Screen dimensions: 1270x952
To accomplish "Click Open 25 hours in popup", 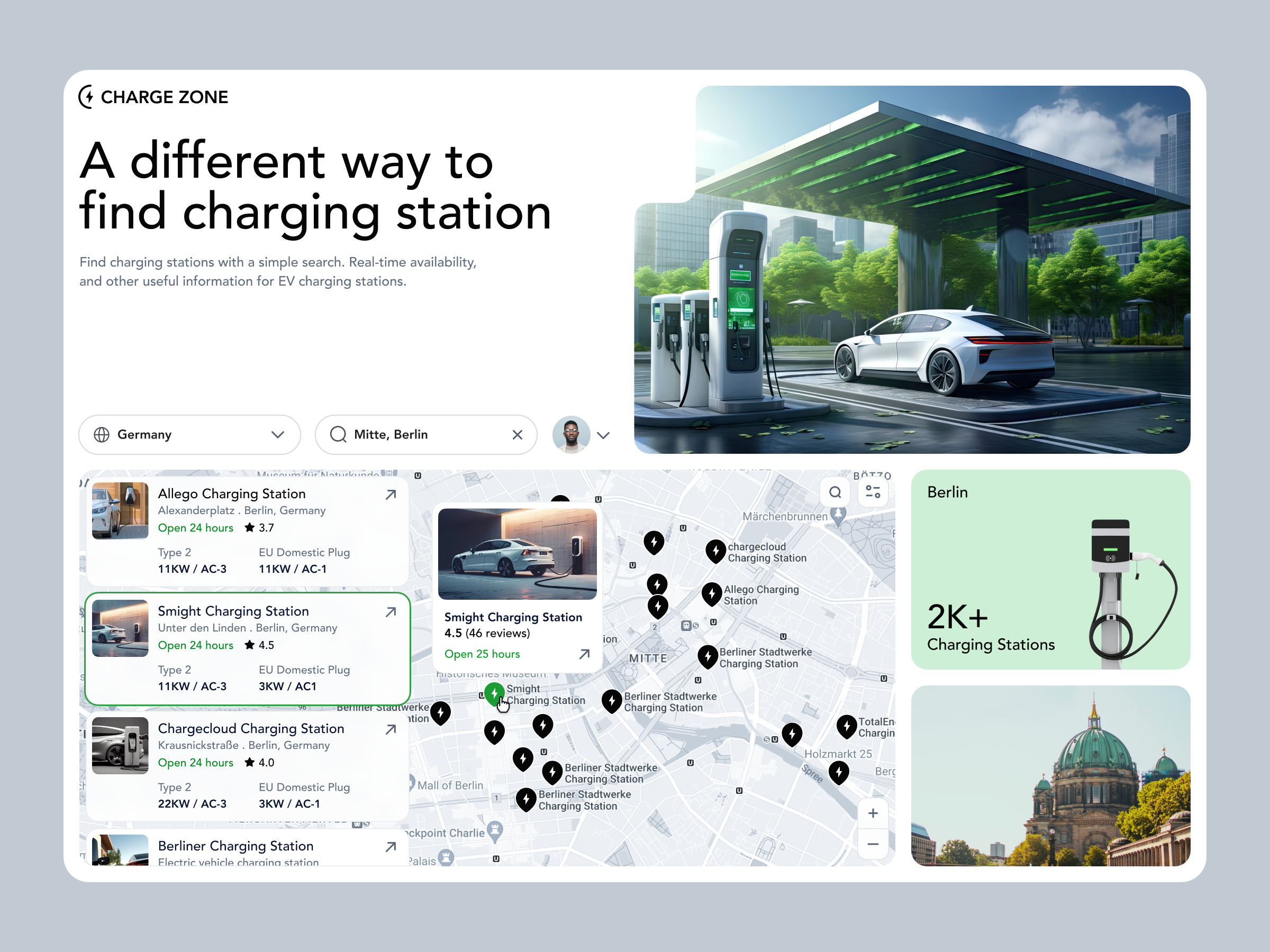I will (x=482, y=654).
